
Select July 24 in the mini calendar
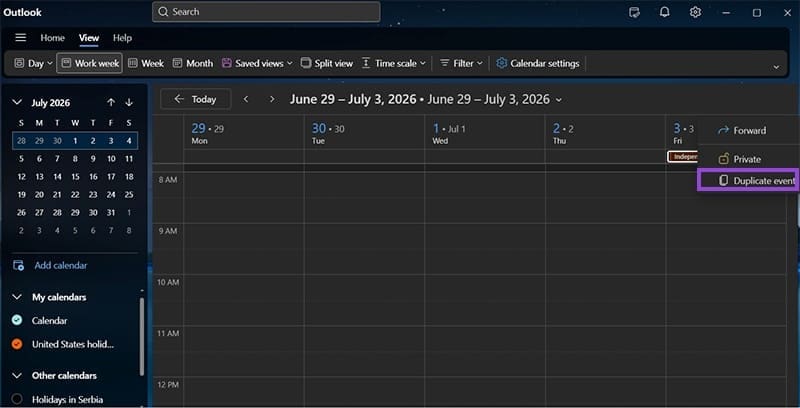click(111, 194)
